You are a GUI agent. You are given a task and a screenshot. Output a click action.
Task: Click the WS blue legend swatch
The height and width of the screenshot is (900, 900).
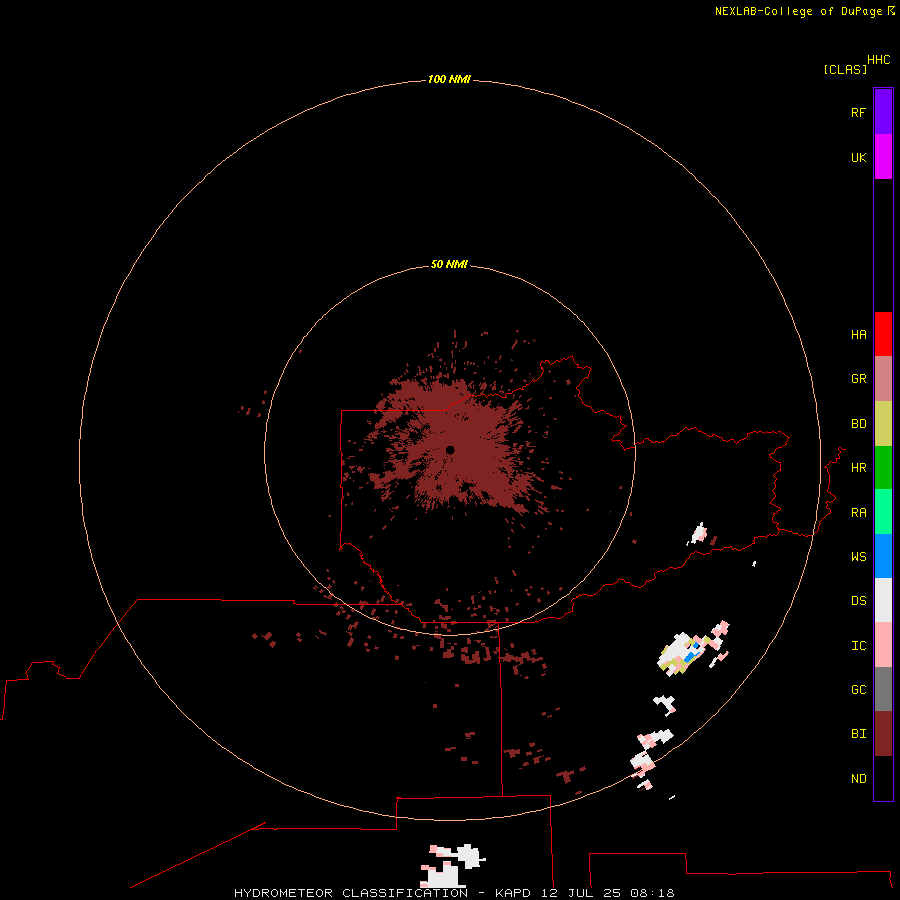point(883,556)
